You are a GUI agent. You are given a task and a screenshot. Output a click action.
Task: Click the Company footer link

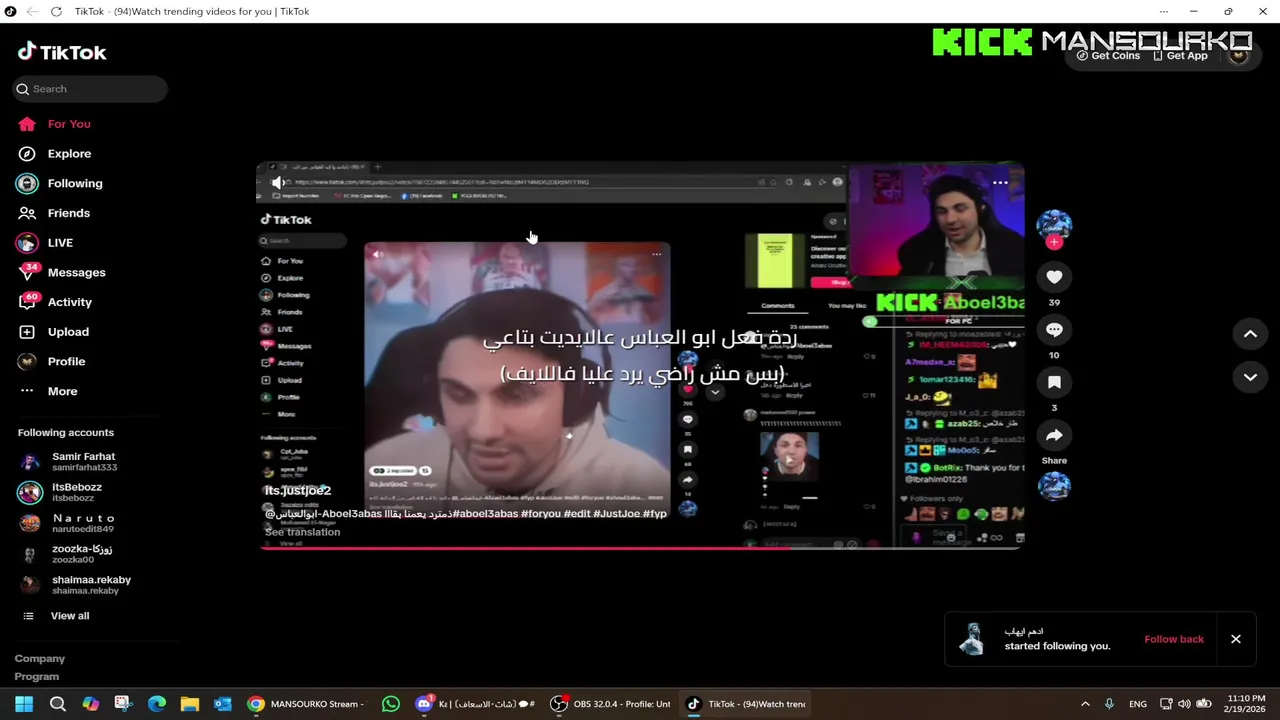[x=40, y=659]
